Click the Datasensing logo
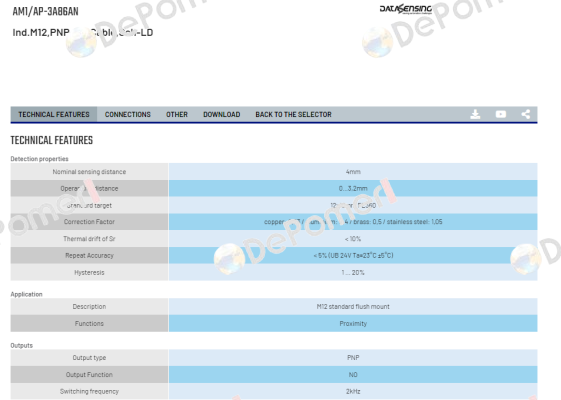Screen dimensions: 561x400 tap(406, 9)
